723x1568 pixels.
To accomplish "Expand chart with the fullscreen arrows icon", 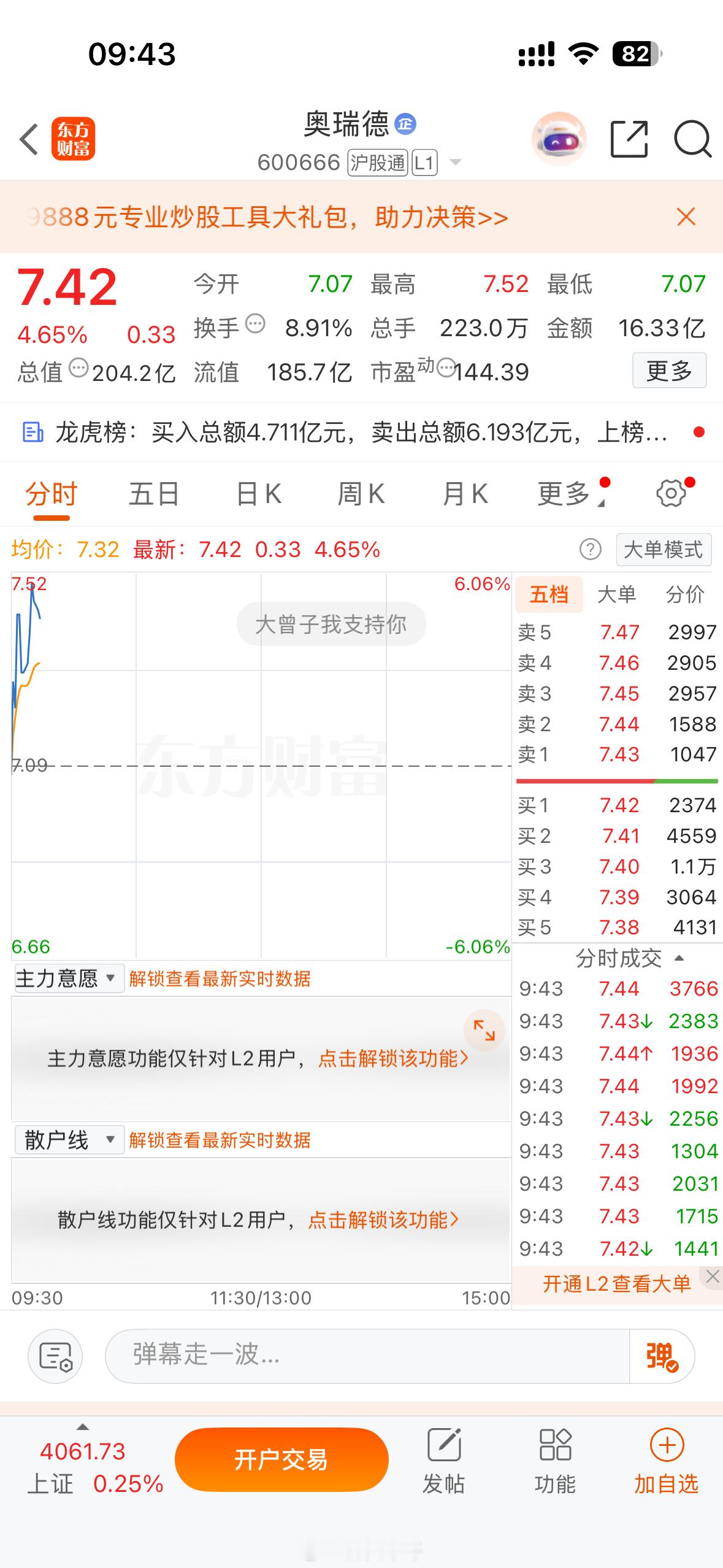I will click(x=484, y=1031).
